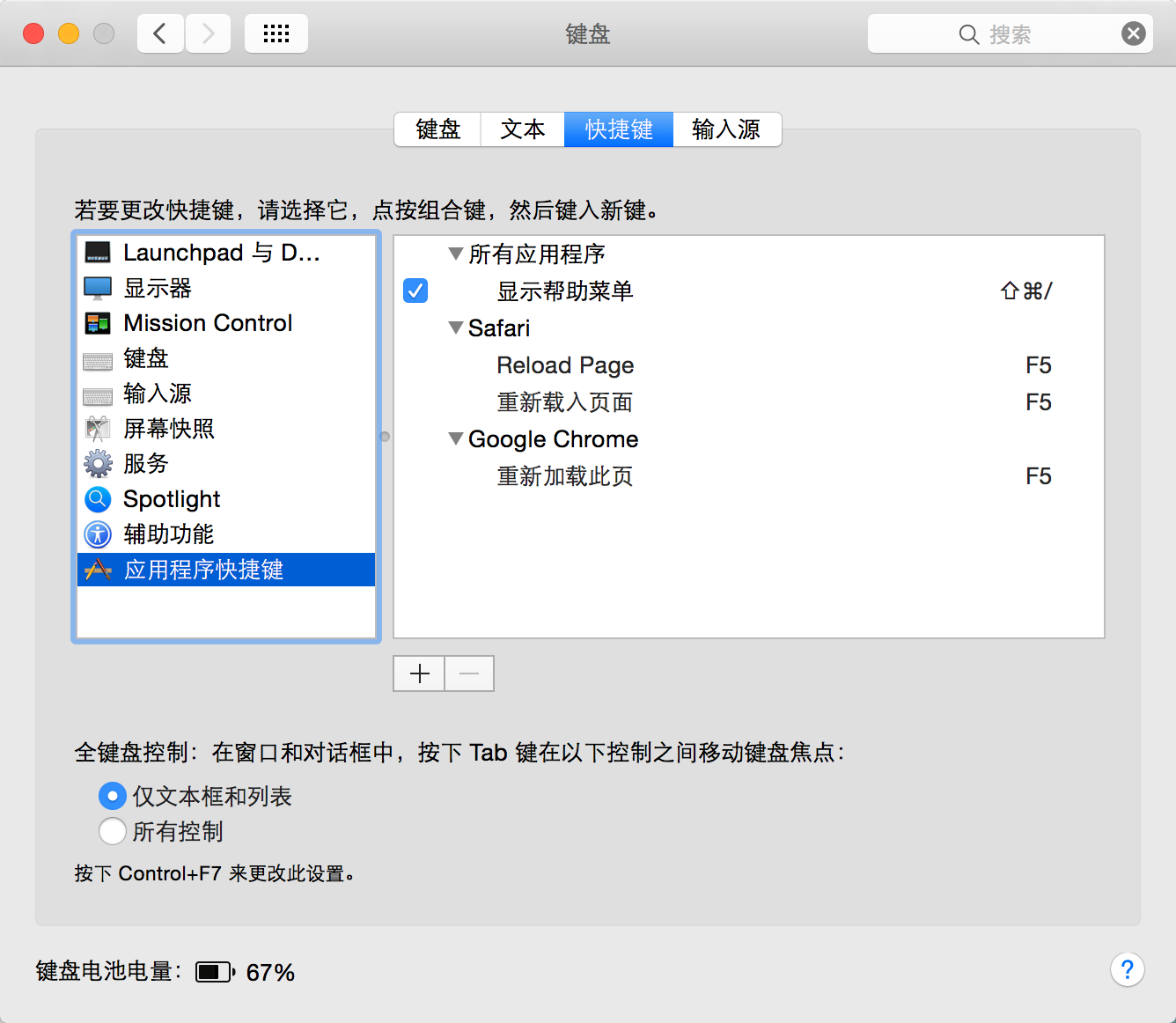
Task: Select the 仅文本框和列表 radio button
Action: point(113,796)
